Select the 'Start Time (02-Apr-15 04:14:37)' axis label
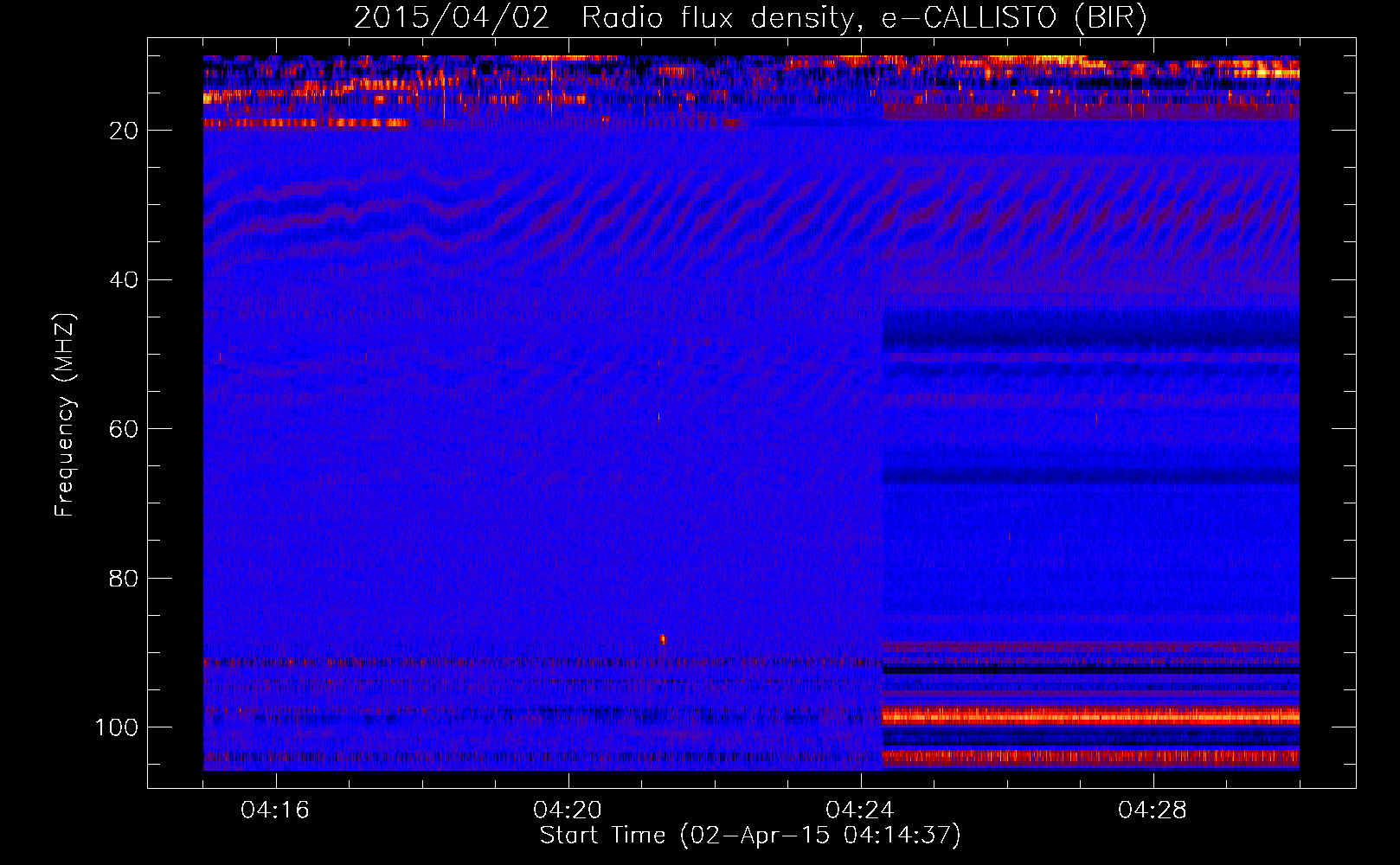 click(750, 836)
